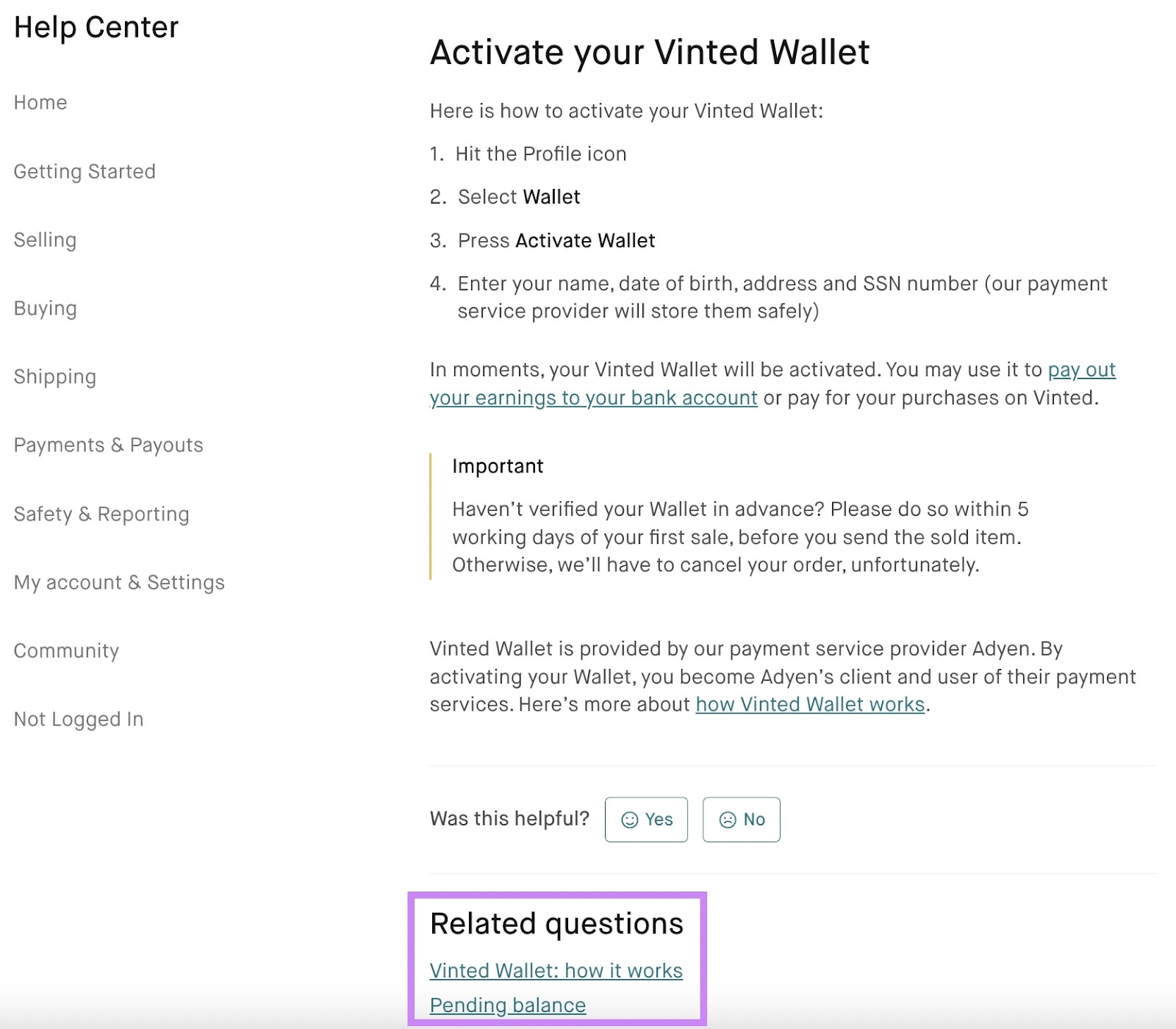
Task: Click the Help Center heading
Action: click(96, 27)
